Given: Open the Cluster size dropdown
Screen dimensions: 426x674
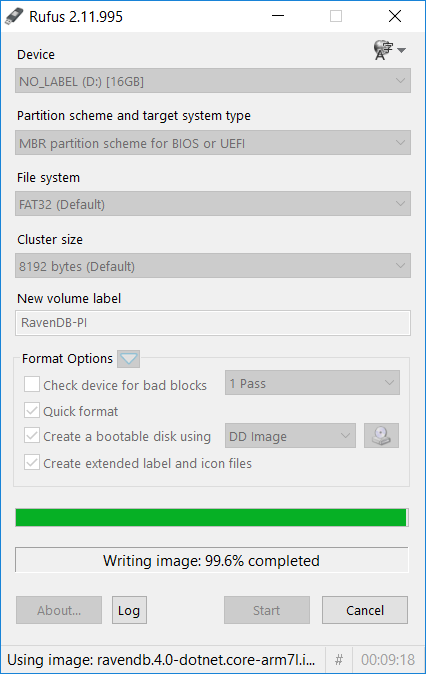Looking at the screenshot, I should (x=213, y=266).
